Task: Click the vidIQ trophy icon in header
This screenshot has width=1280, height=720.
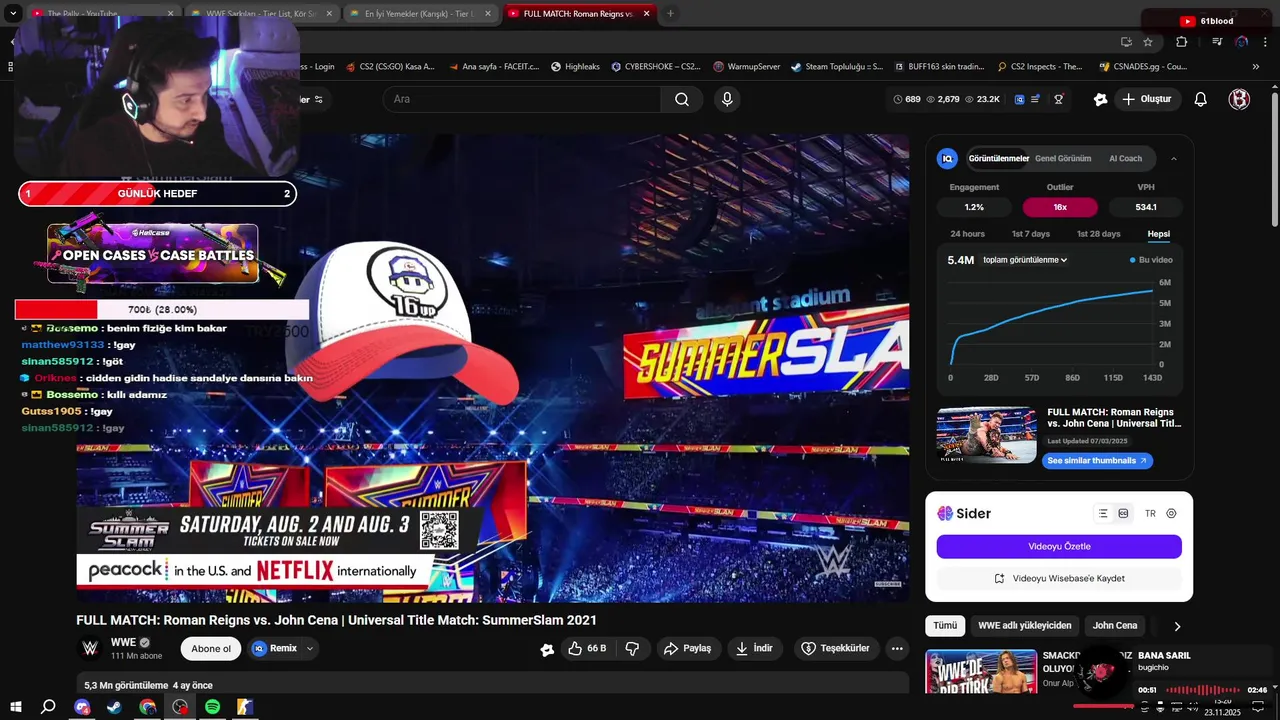Action: [x=1058, y=99]
